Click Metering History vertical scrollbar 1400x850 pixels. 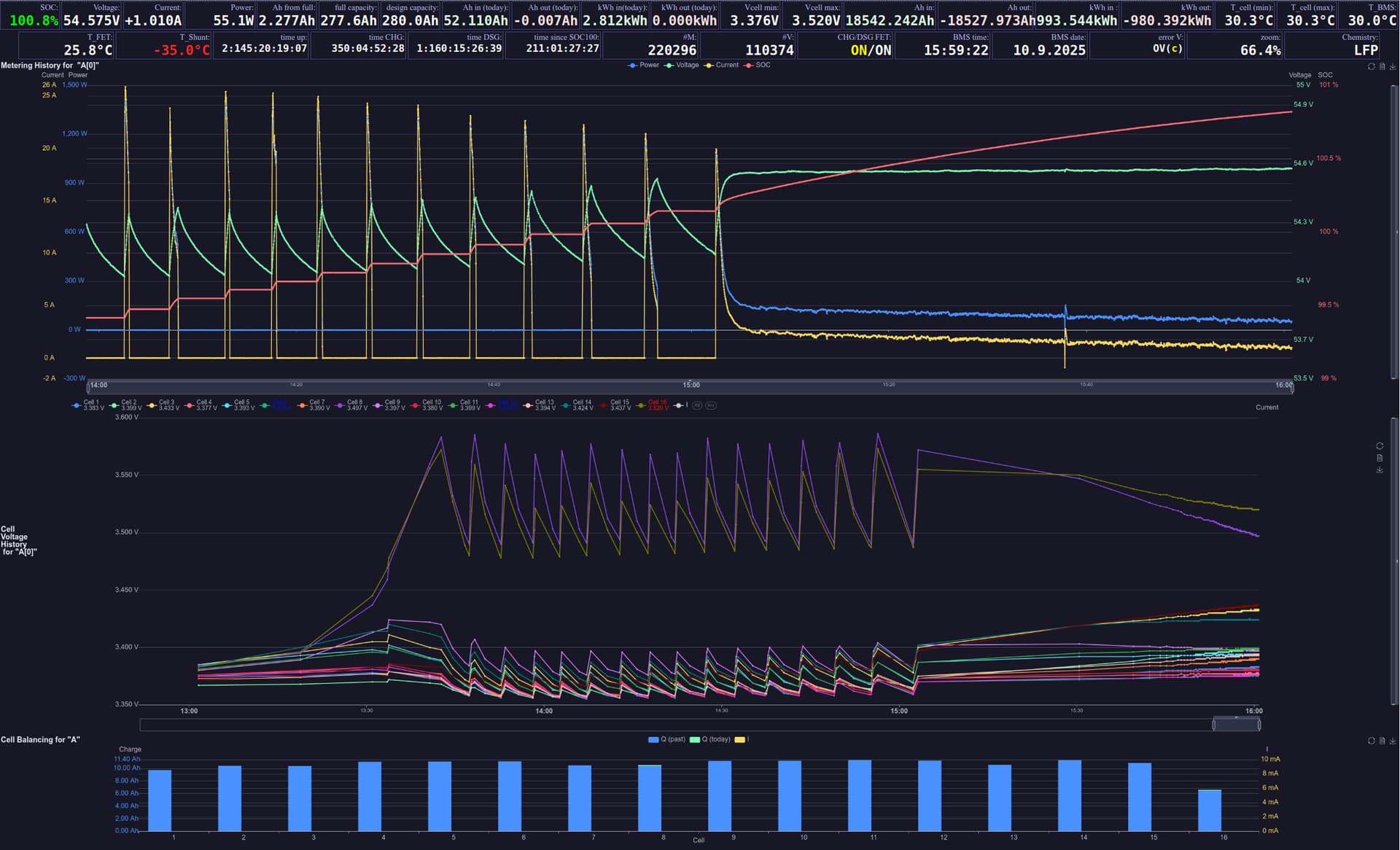coord(1396,232)
